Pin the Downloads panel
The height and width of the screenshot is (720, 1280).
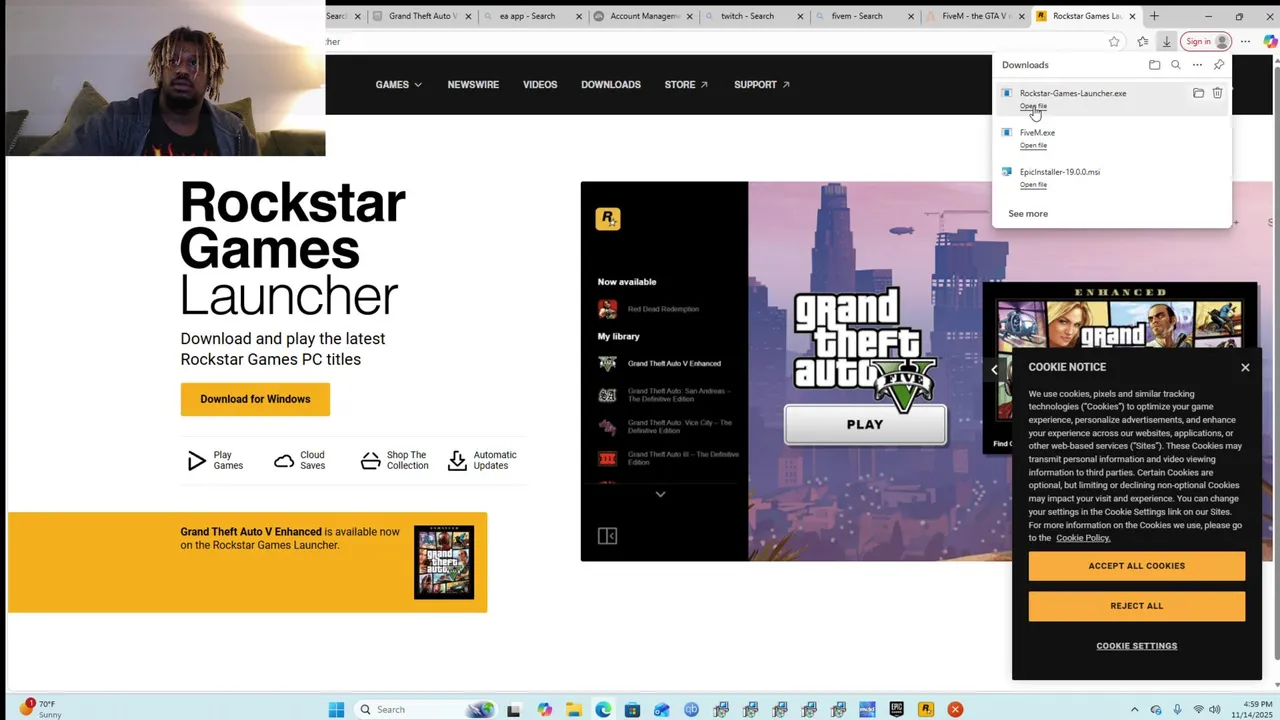click(x=1218, y=65)
